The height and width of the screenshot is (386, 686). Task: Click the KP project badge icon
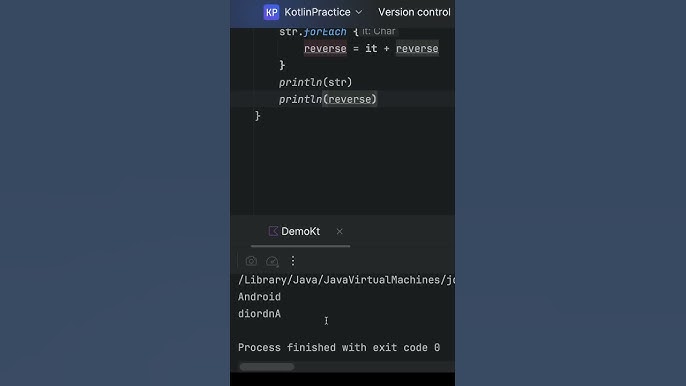point(271,12)
